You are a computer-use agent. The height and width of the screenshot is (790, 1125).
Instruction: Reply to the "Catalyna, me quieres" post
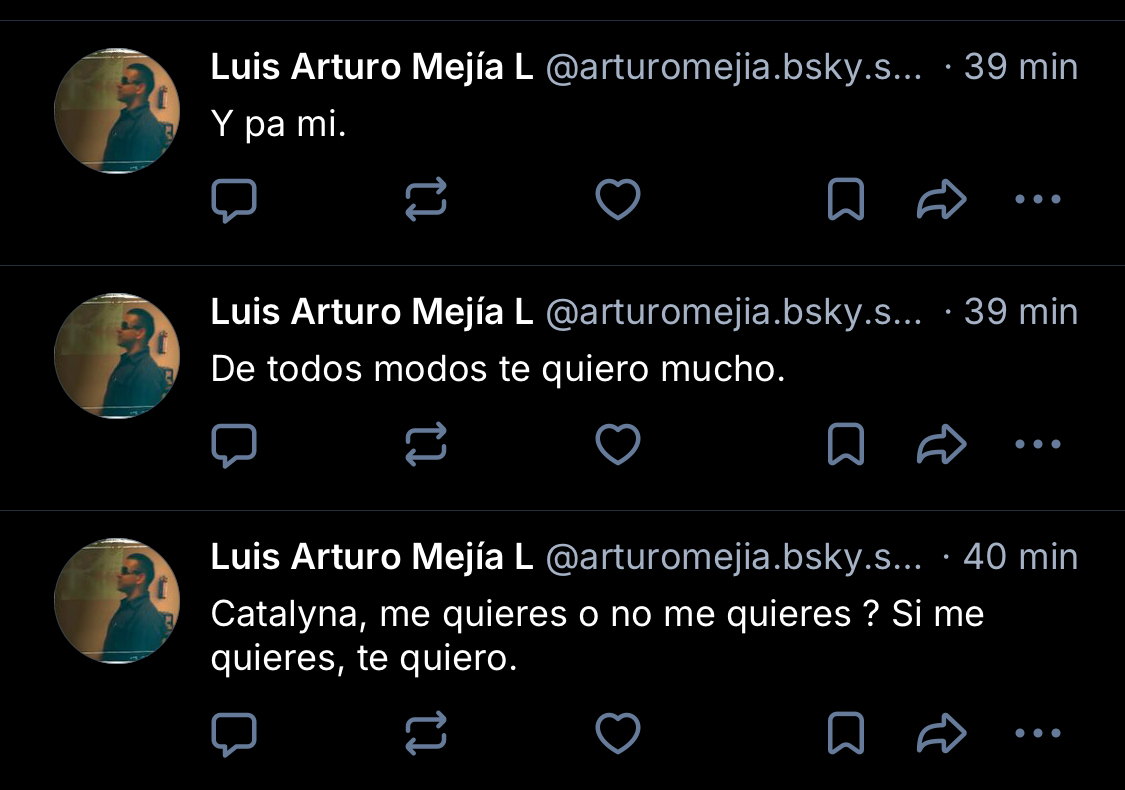pyautogui.click(x=235, y=735)
